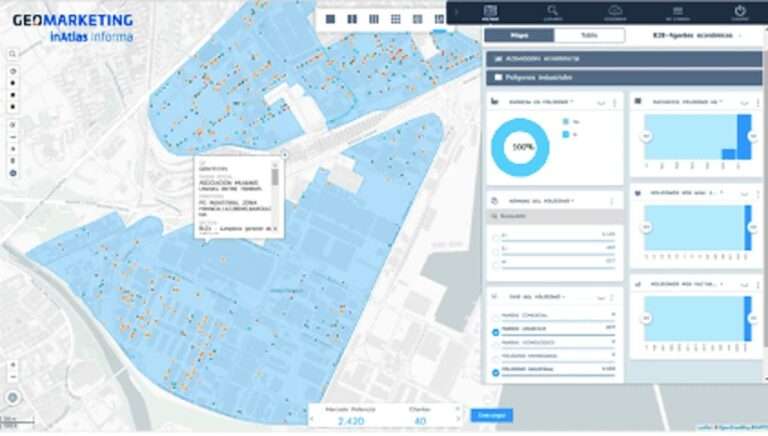Select the single-pane layout icon
The height and width of the screenshot is (436, 768).
pos(330,19)
